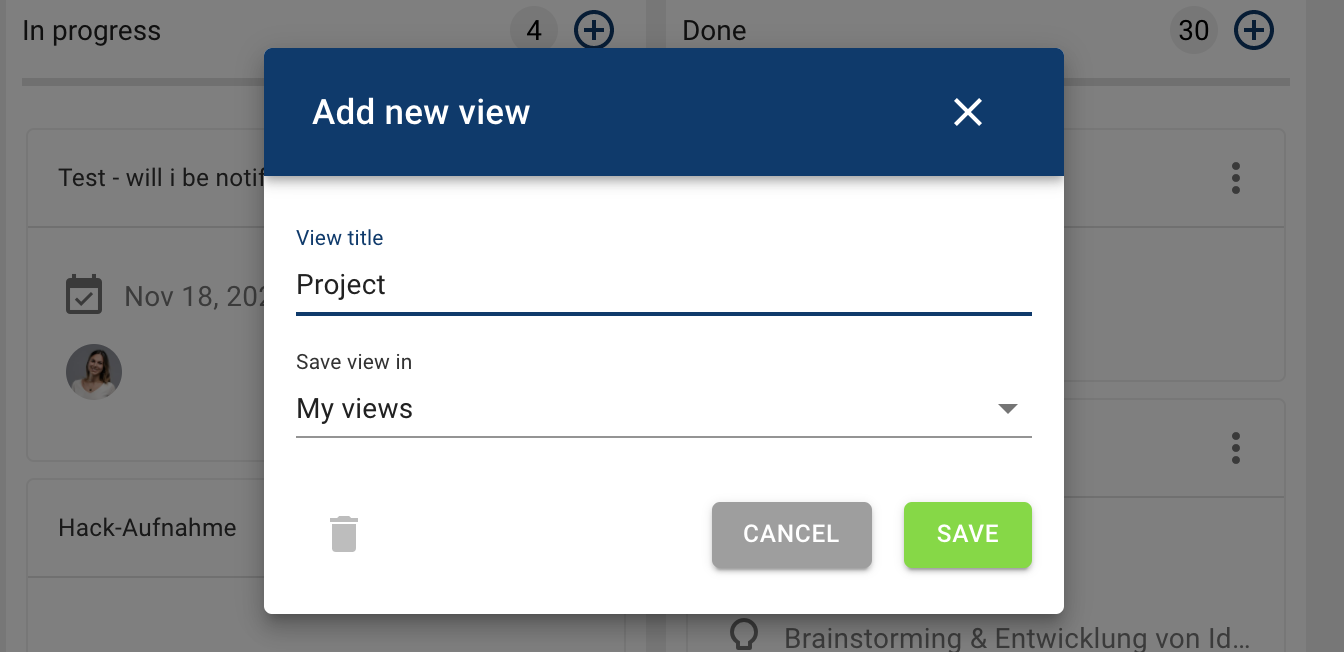Click the user avatar photo
This screenshot has height=652, width=1344.
point(94,372)
